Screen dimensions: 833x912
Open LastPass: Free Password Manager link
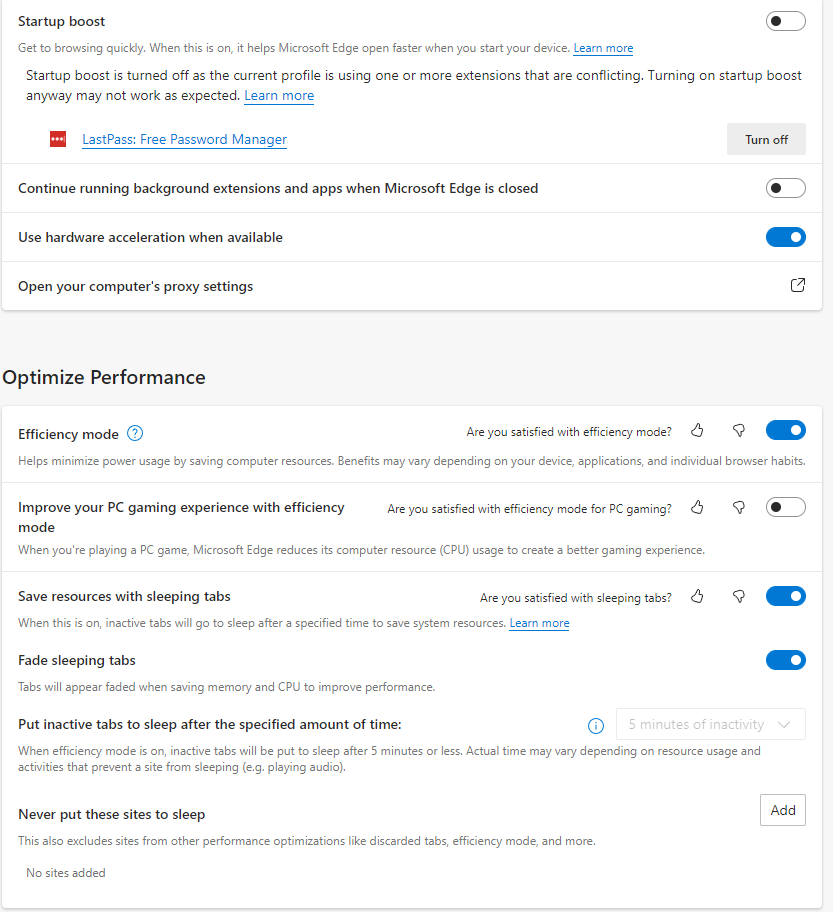[184, 140]
